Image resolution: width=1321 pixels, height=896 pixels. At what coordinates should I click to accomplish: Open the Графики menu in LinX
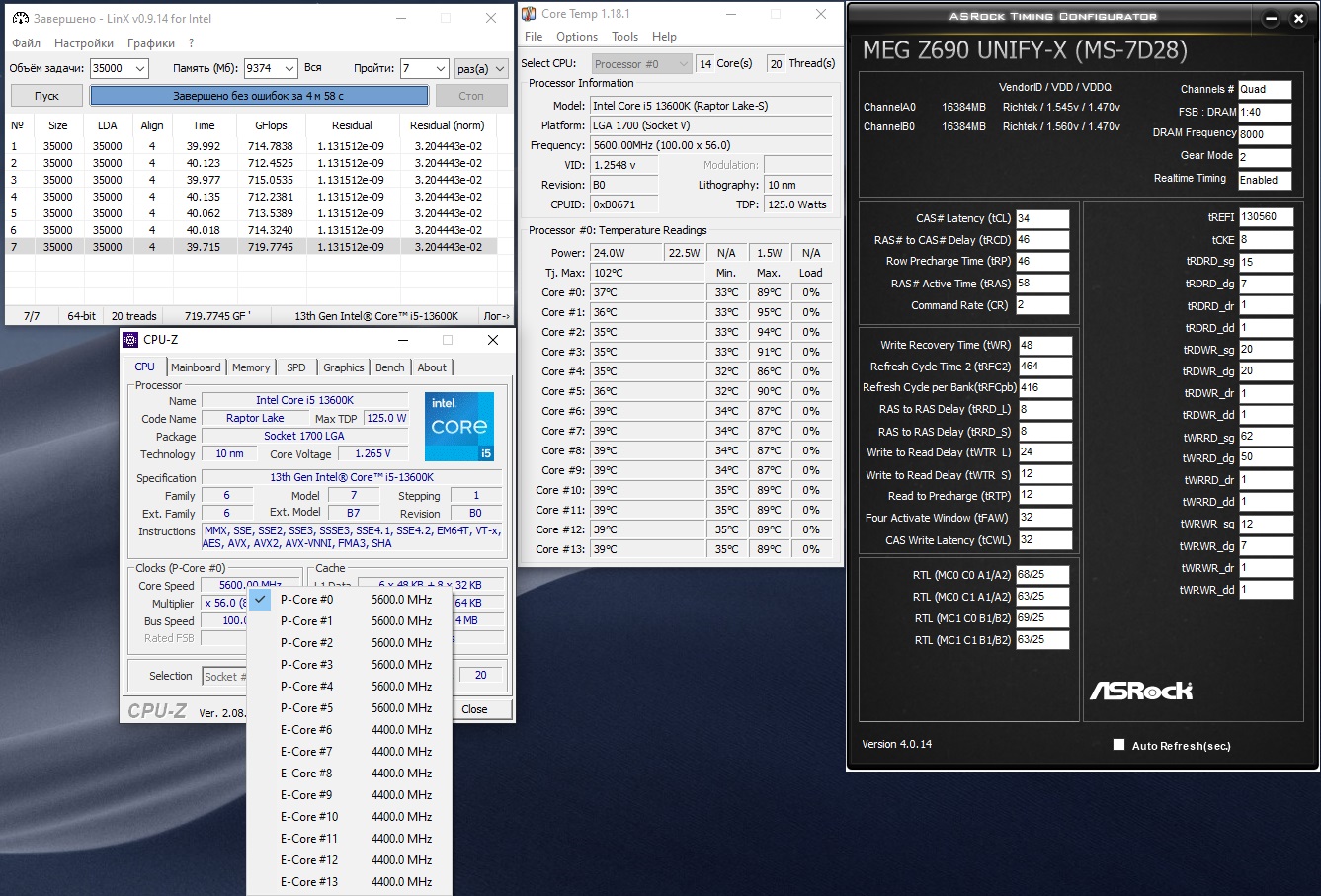(151, 43)
